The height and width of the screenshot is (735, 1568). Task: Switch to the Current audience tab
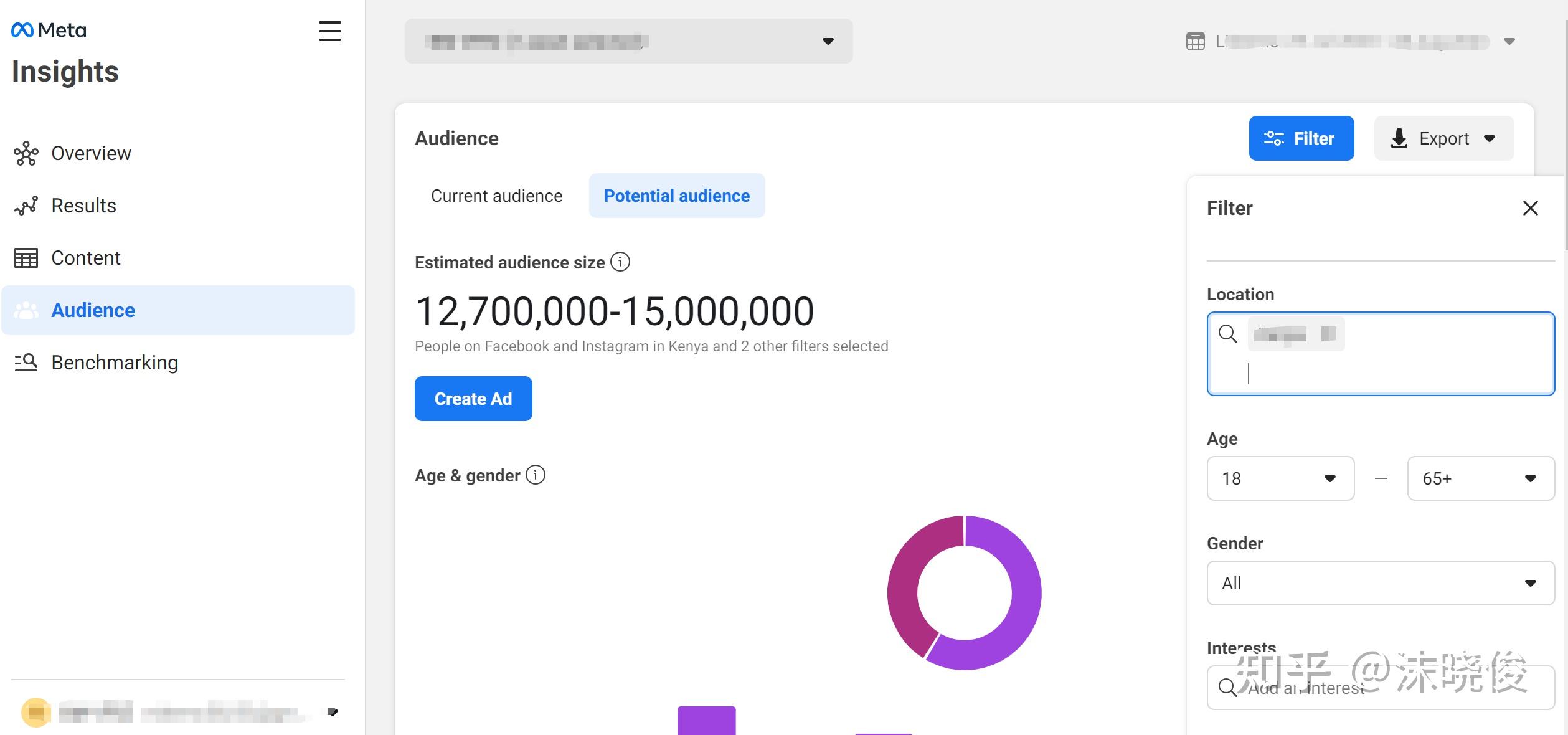(496, 196)
